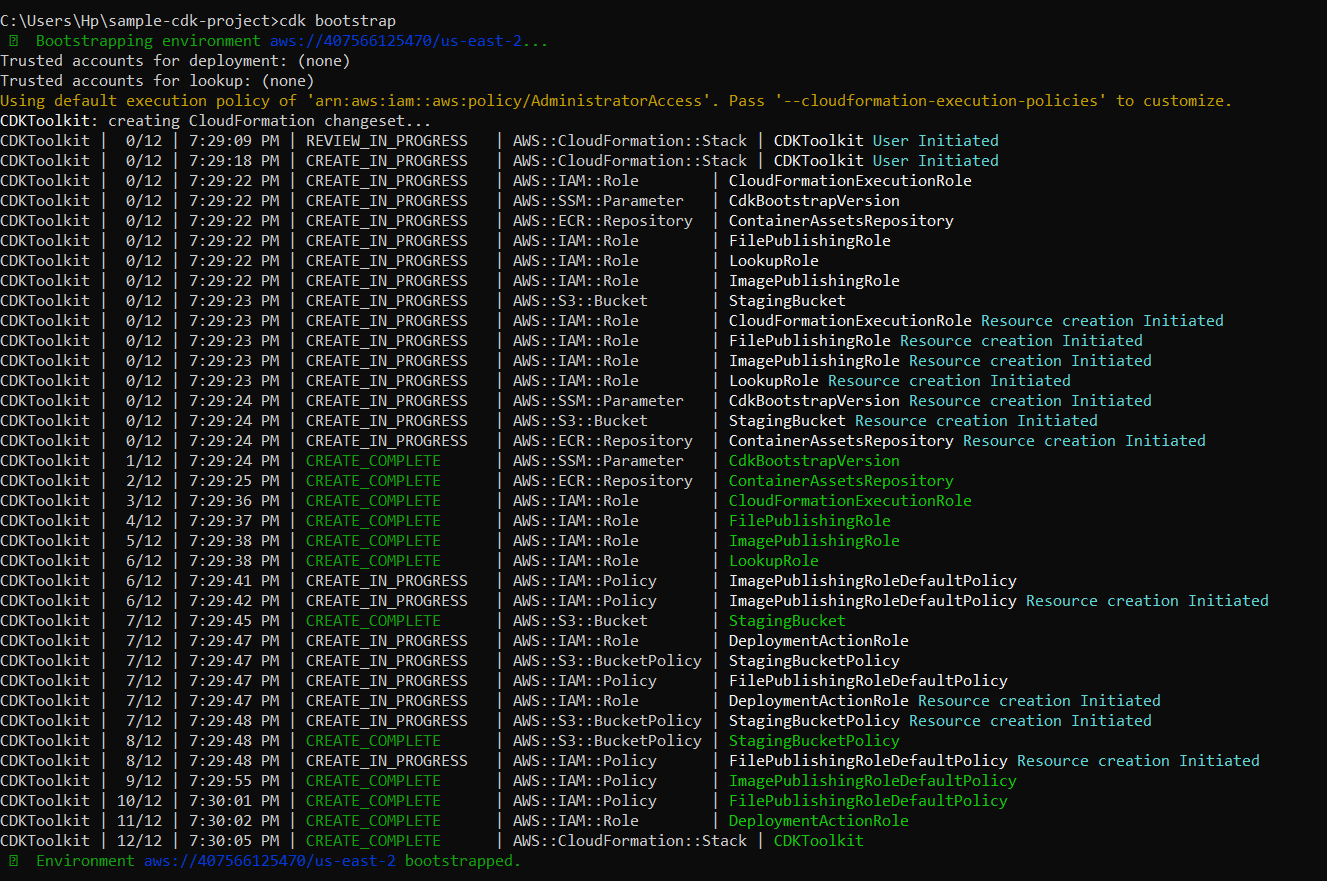1327x881 pixels.
Task: Select the 'REVIEW_IN_PROGRESS' status
Action: pyautogui.click(x=386, y=141)
